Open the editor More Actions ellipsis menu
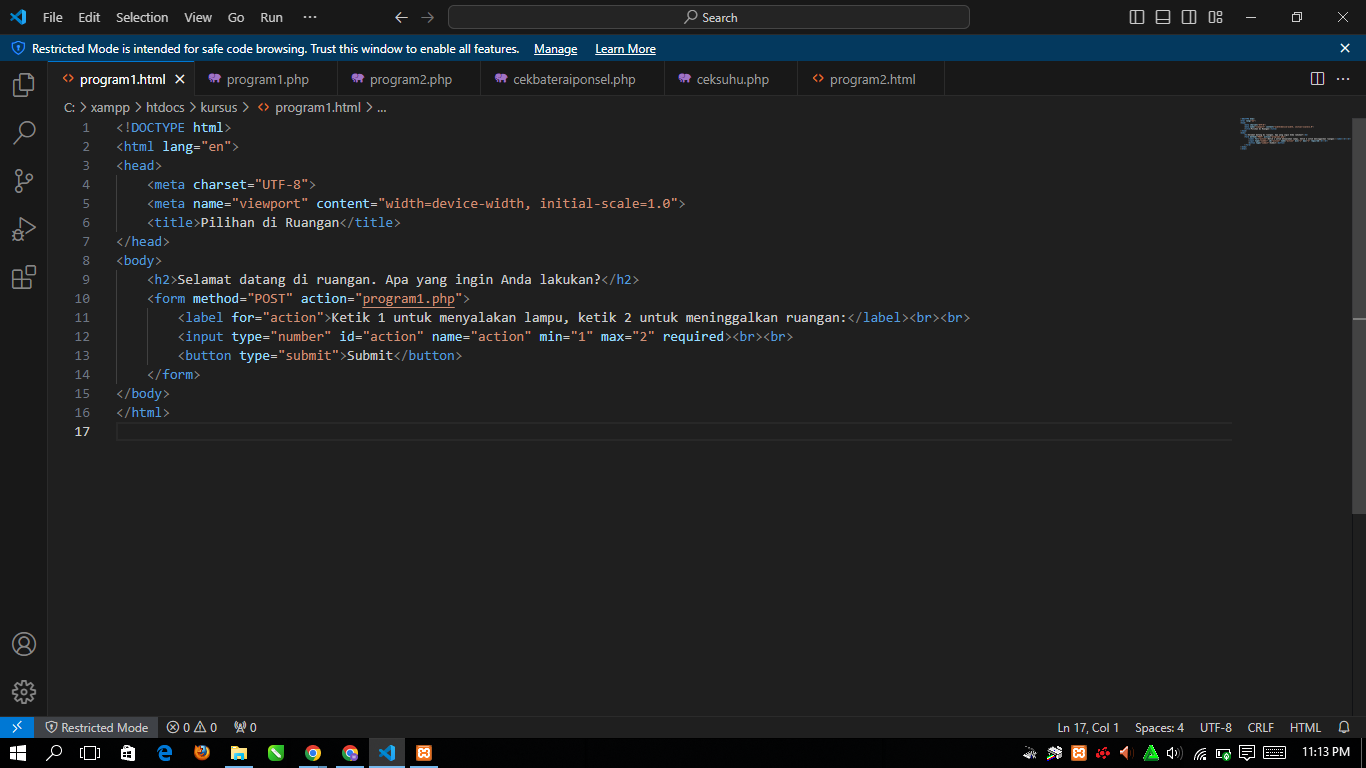Image resolution: width=1366 pixels, height=768 pixels. pyautogui.click(x=1343, y=79)
